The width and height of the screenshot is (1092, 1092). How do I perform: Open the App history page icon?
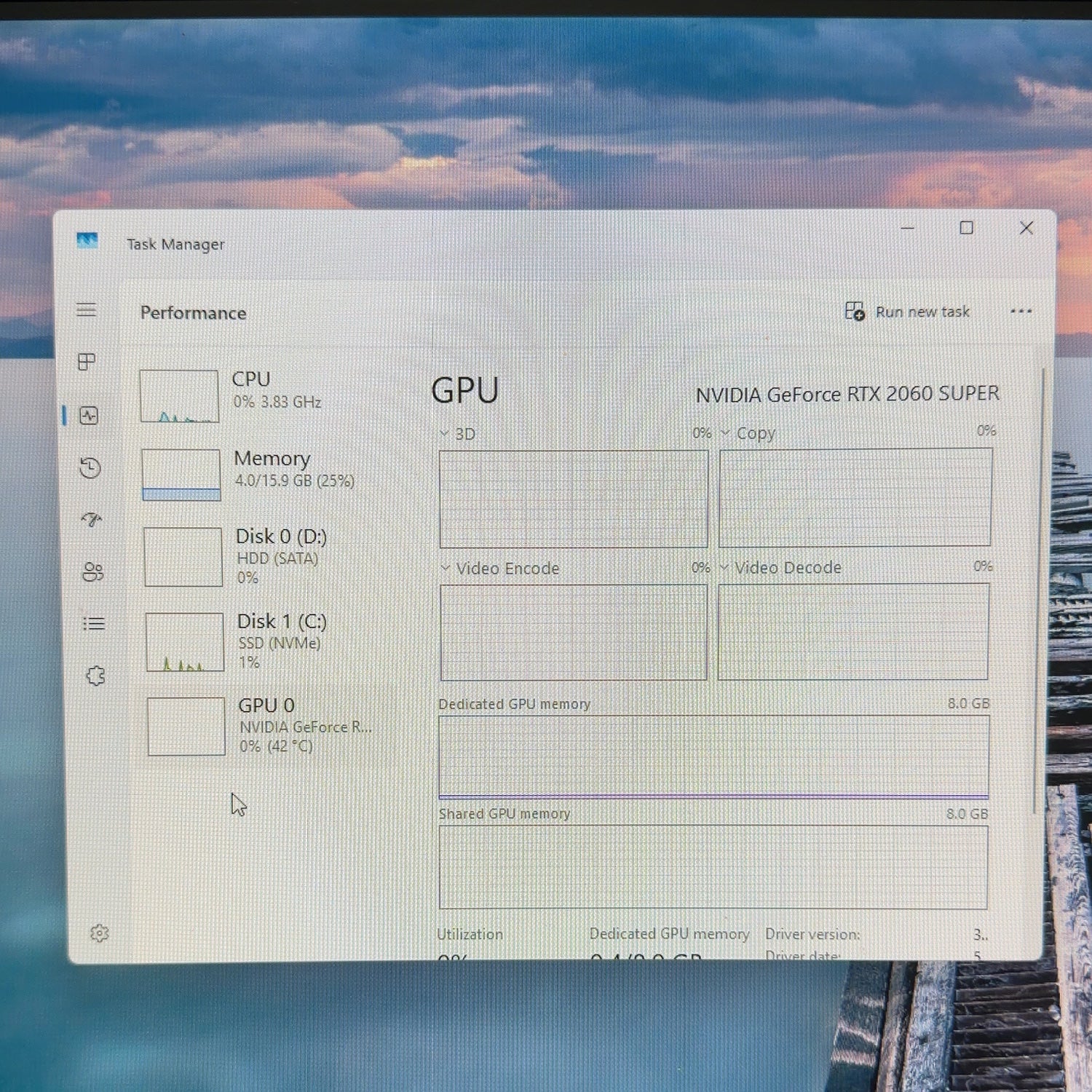90,467
